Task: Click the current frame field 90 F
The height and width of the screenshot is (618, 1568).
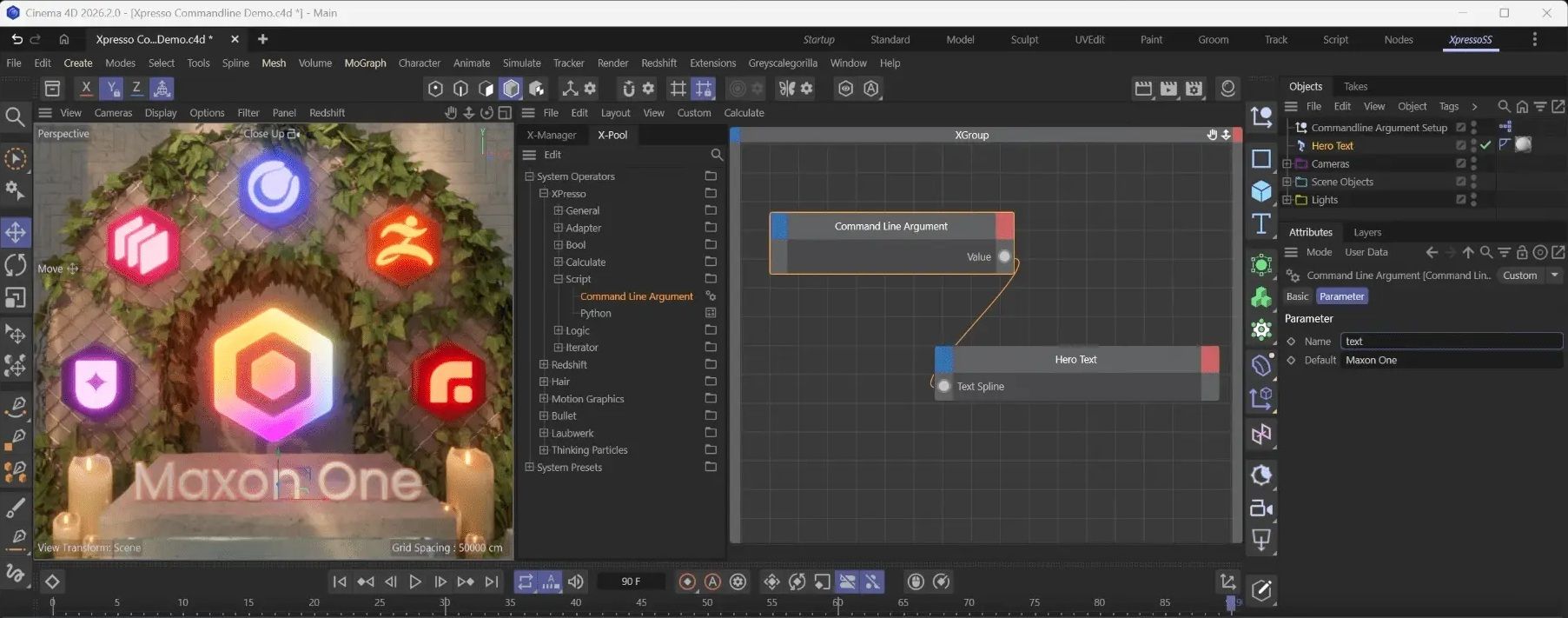Action: click(632, 581)
